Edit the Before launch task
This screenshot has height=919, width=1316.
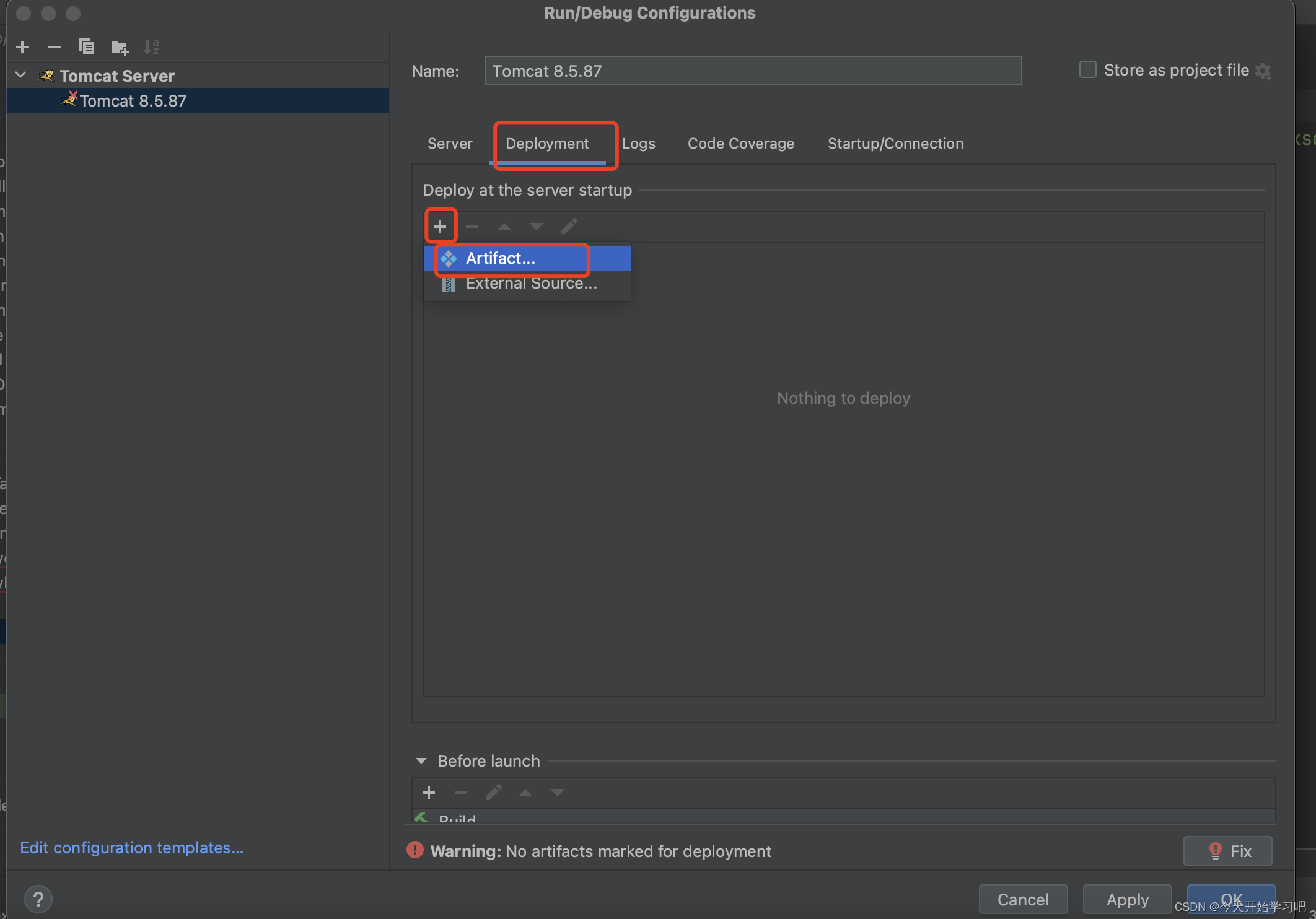point(493,793)
